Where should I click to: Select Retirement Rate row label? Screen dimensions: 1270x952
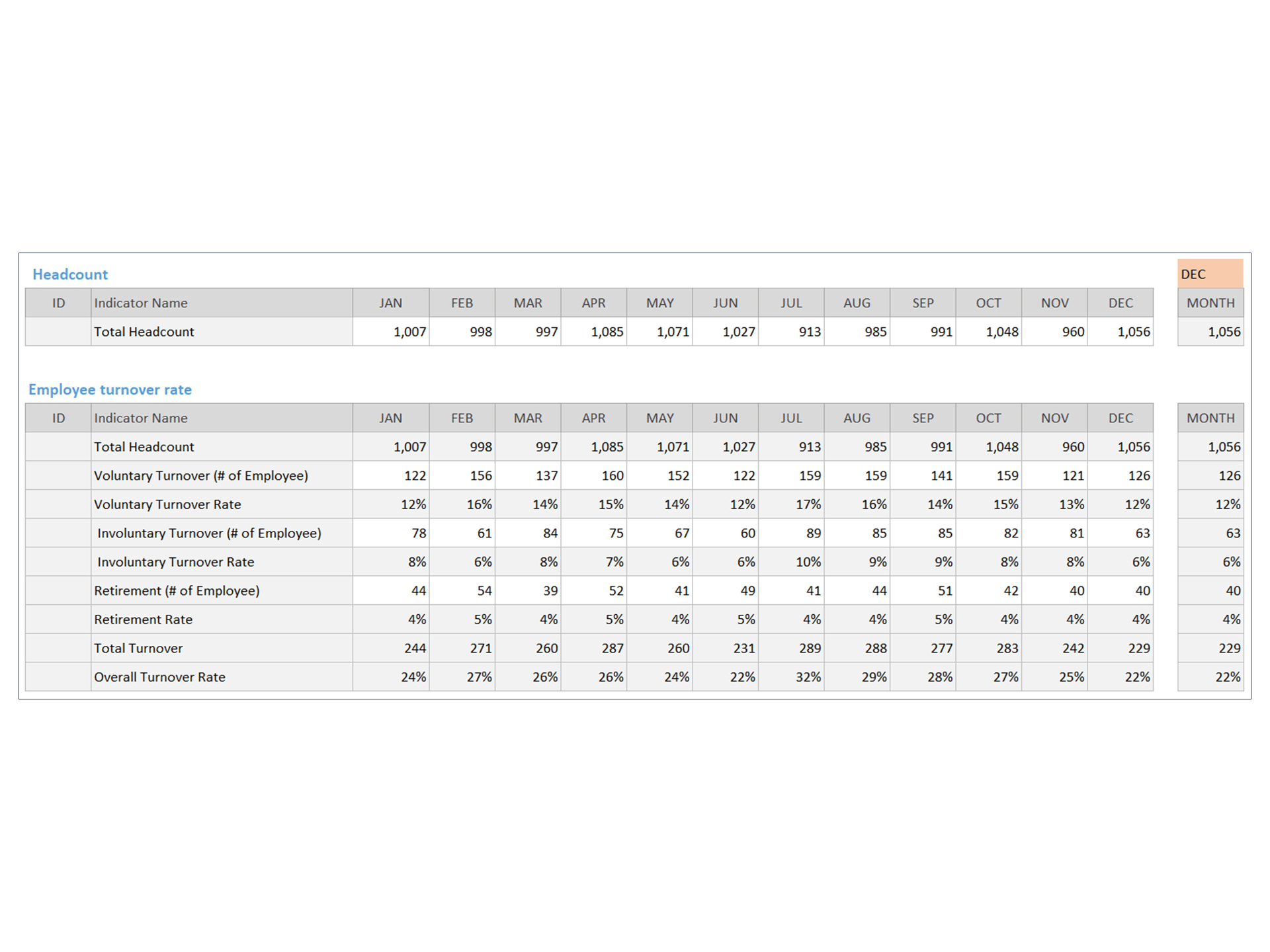[x=222, y=619]
